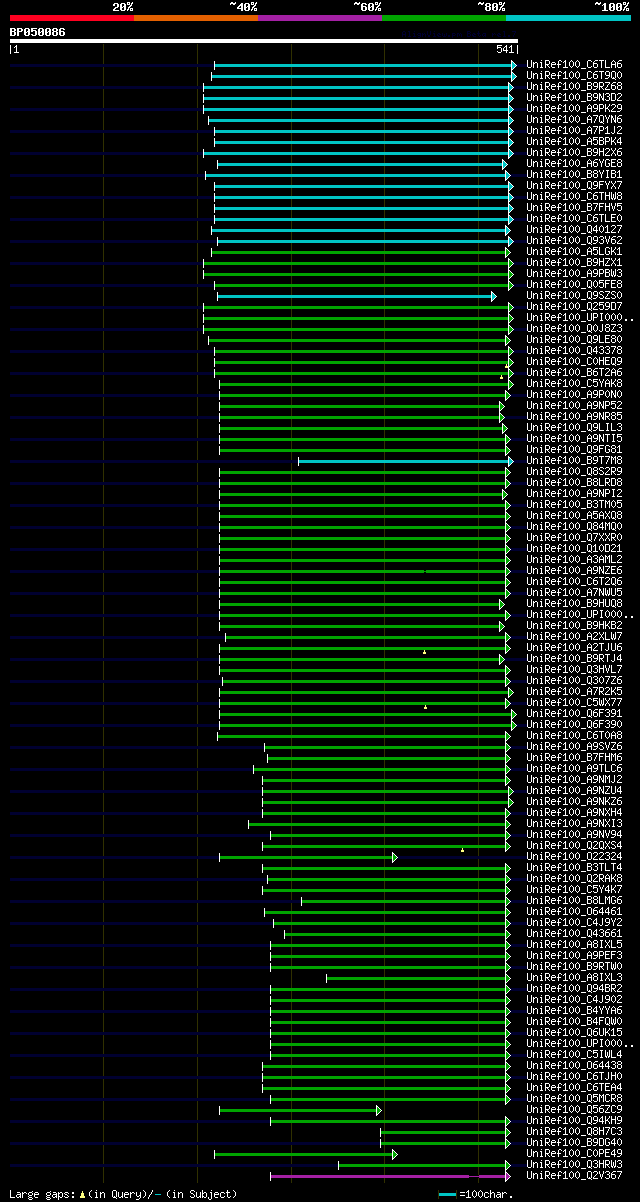
Task: Open the UniRef100_A9PK29 hit label
Action: (574, 108)
